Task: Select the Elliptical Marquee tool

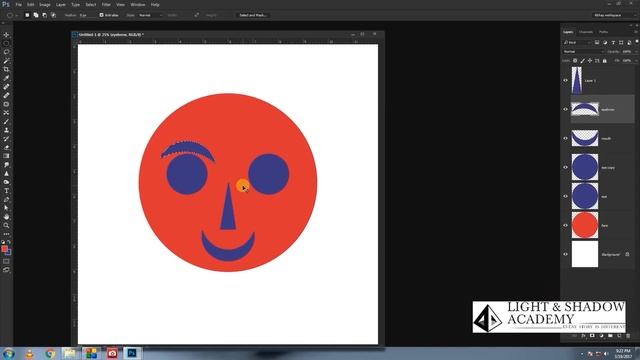Action: [x=6, y=43]
